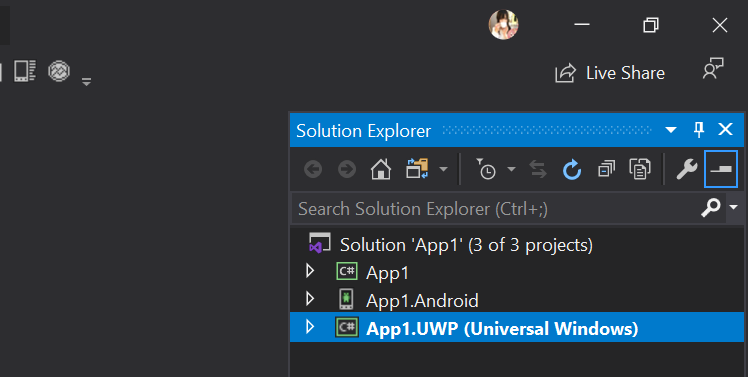Open the Send Feedback icon
This screenshot has width=748, height=377.
pyautogui.click(x=713, y=69)
